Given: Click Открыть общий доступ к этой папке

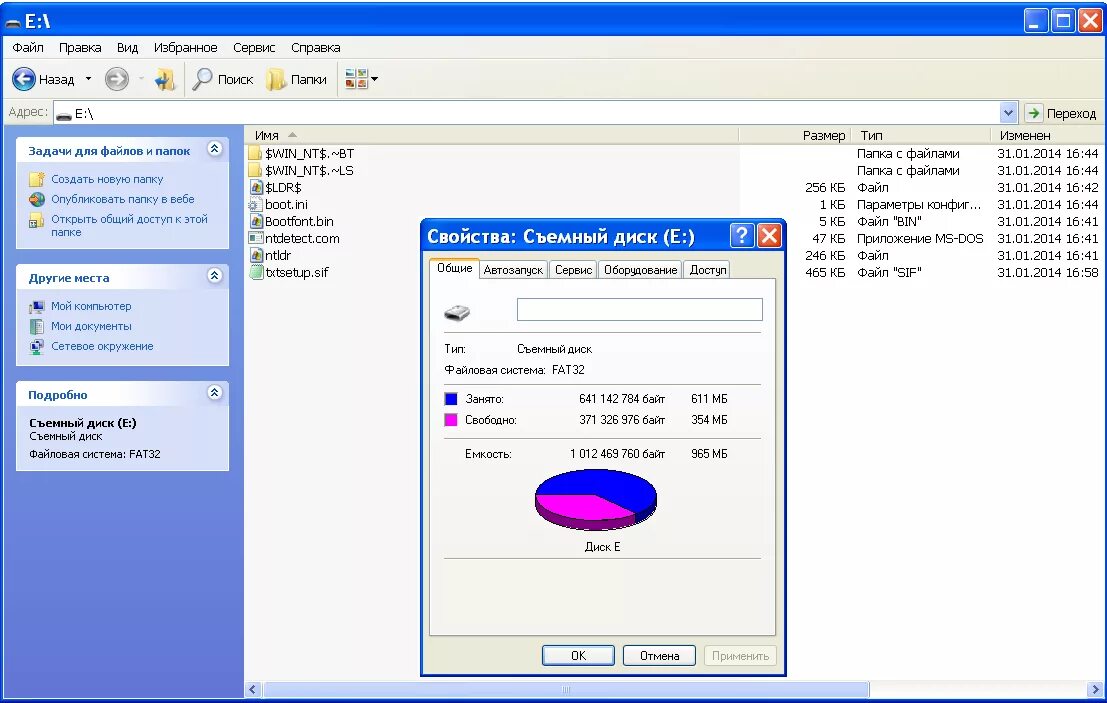Looking at the screenshot, I should coord(129,225).
